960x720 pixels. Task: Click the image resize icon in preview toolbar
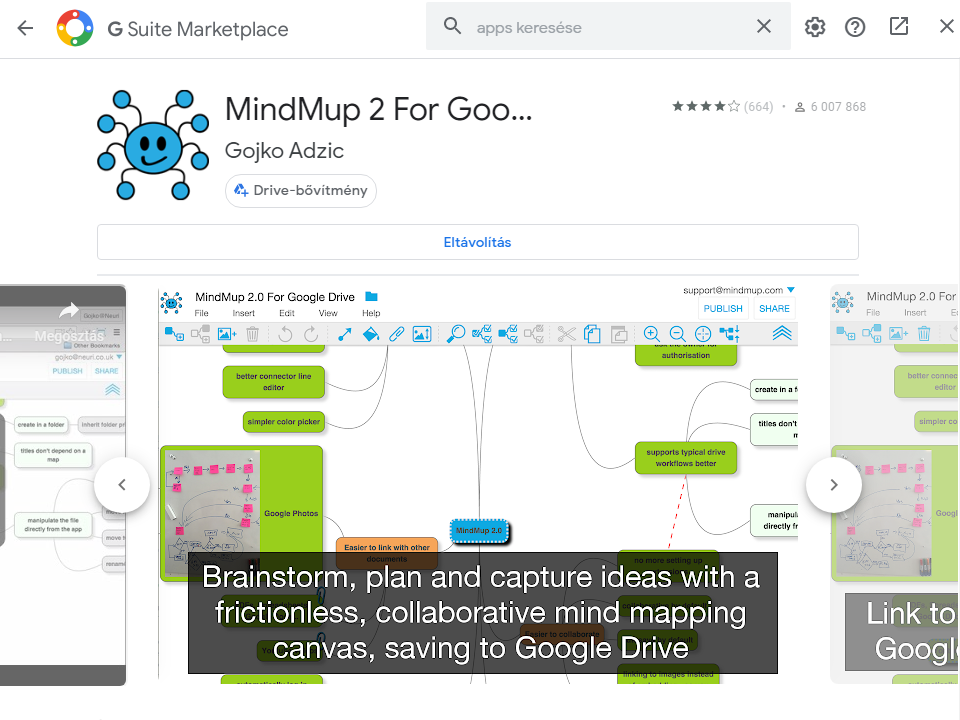coord(422,334)
